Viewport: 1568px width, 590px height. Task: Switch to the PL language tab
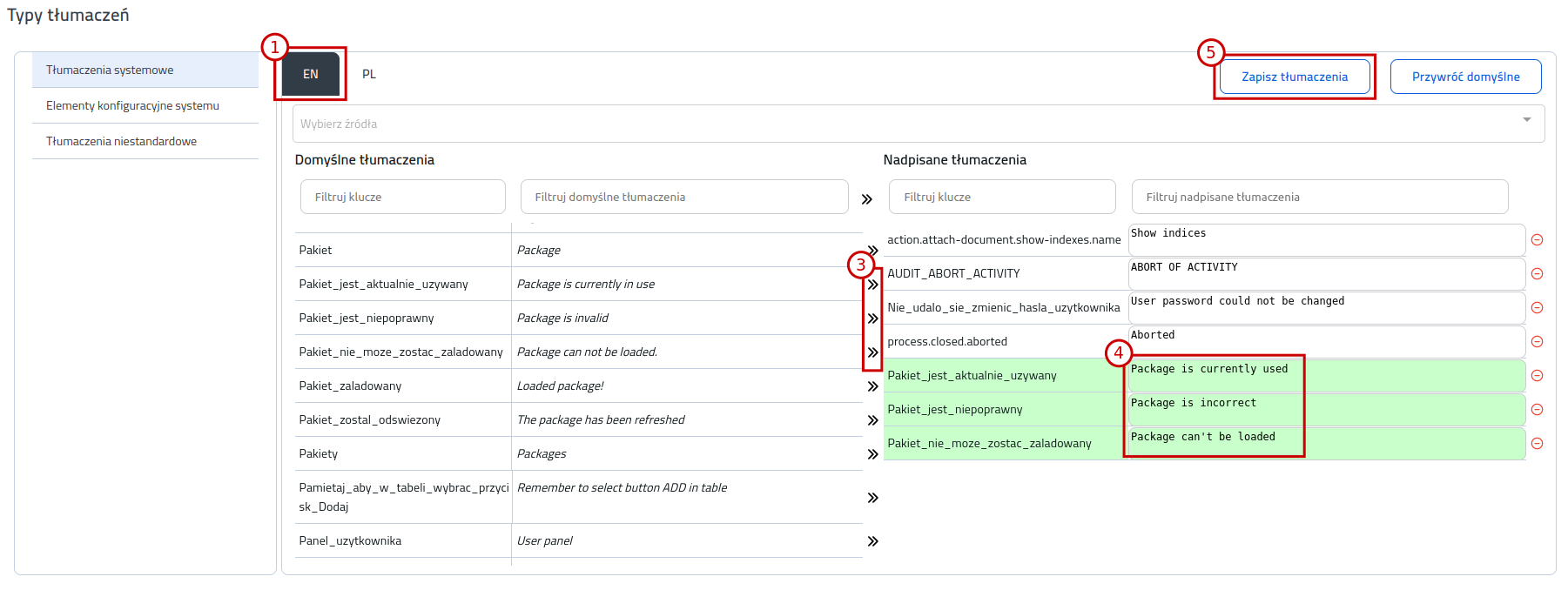pos(369,74)
